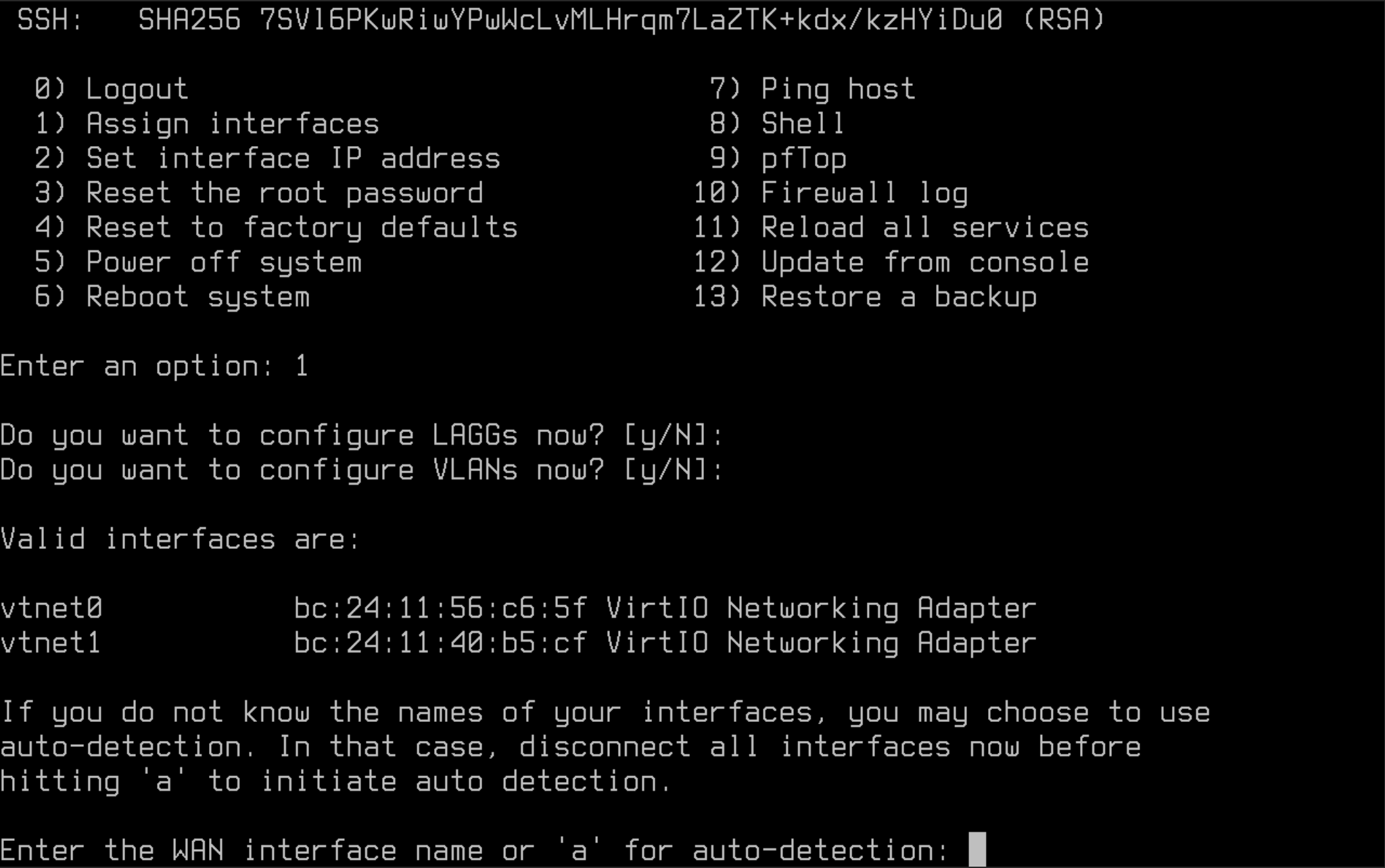Select the Assign interfaces option
Viewport: 1385px width, 868px height.
[232, 124]
